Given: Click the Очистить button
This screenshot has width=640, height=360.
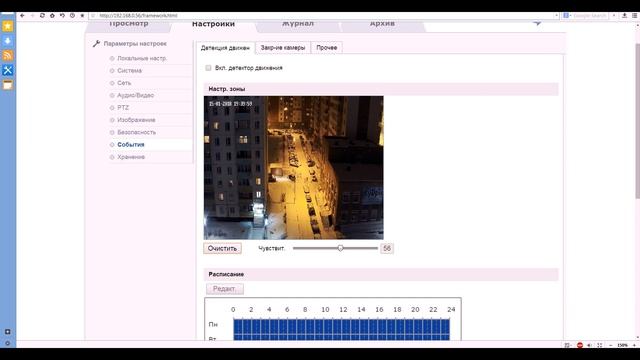Looking at the screenshot, I should (222, 248).
